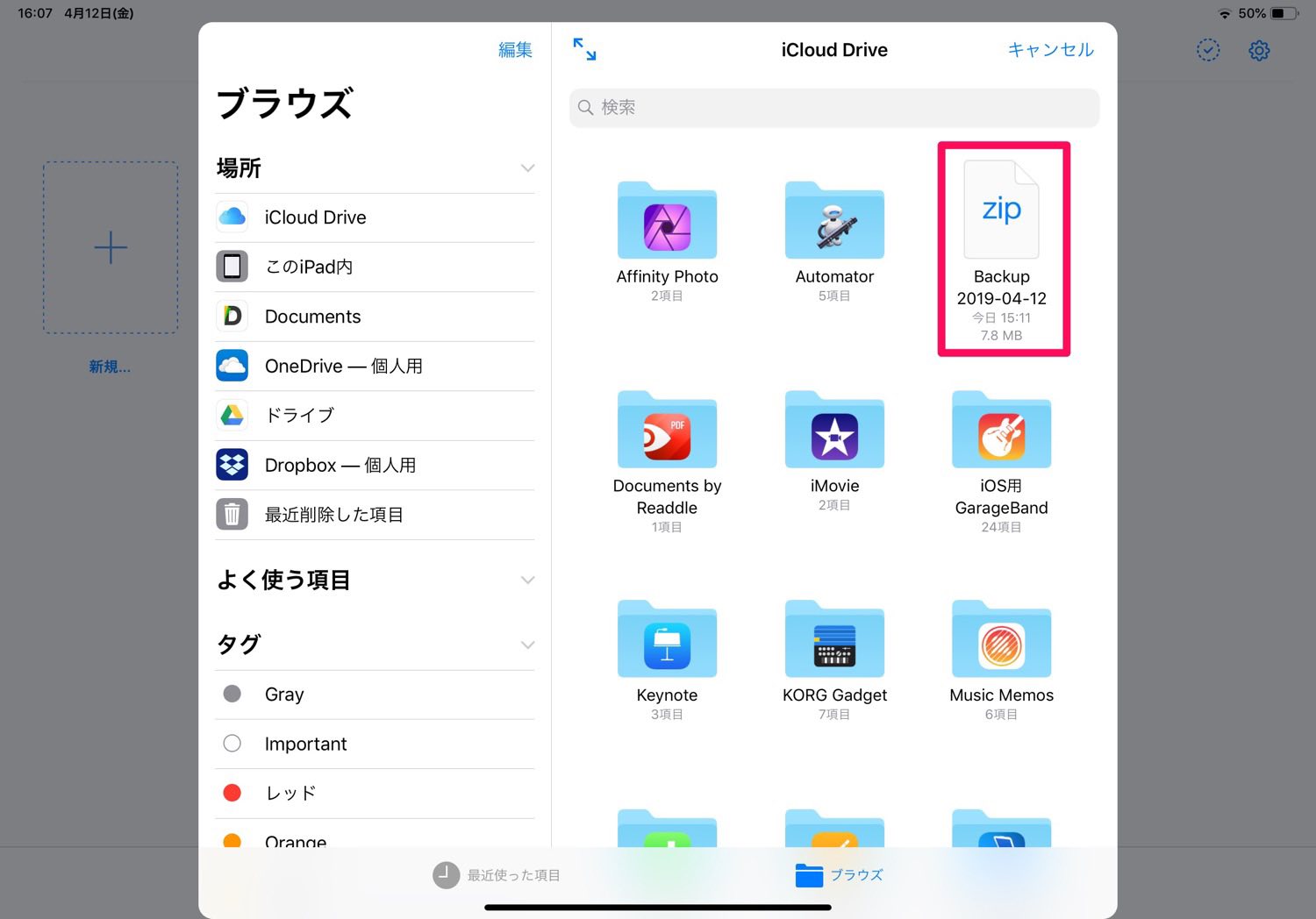
Task: Open the Affinity Photo folder
Action: tap(667, 221)
